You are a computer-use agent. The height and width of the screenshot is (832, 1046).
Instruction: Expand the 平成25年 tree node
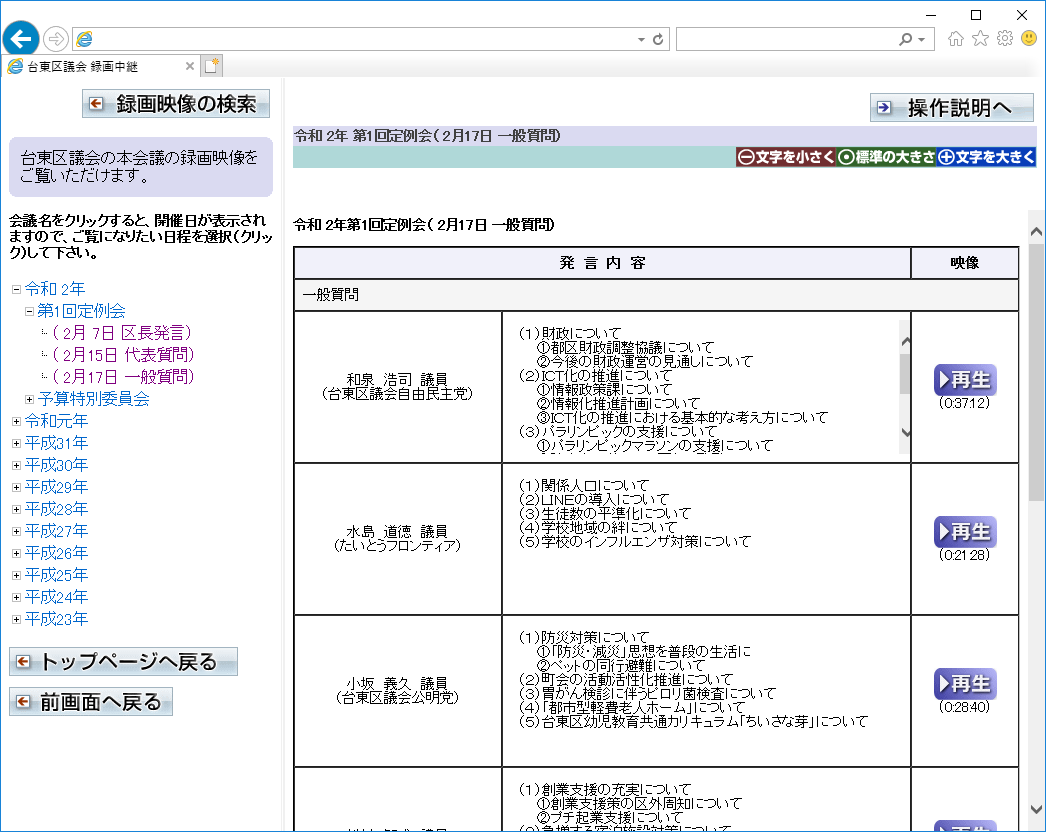17,575
